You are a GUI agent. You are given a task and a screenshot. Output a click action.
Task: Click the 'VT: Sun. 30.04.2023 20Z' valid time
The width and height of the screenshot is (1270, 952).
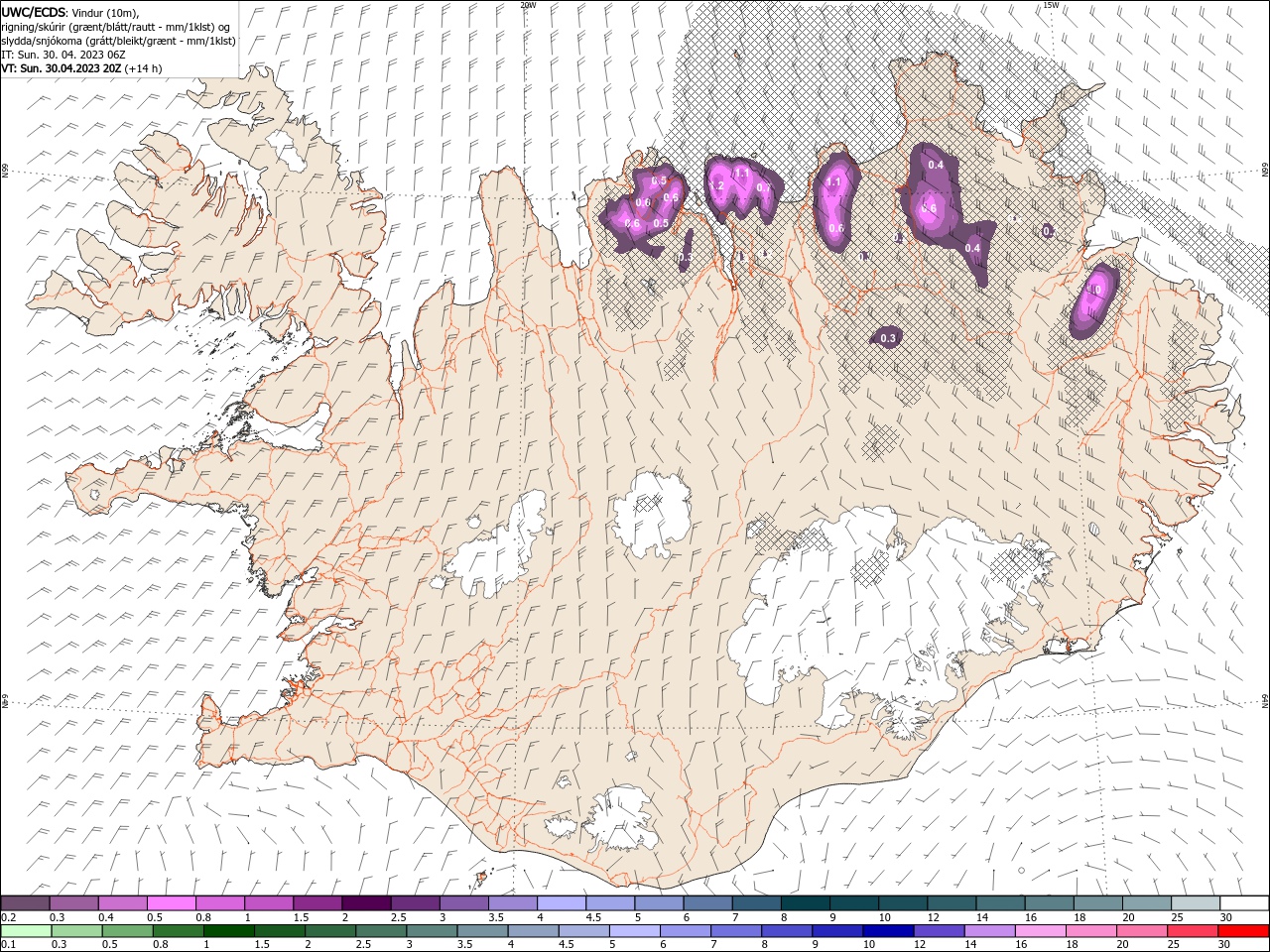[x=62, y=68]
